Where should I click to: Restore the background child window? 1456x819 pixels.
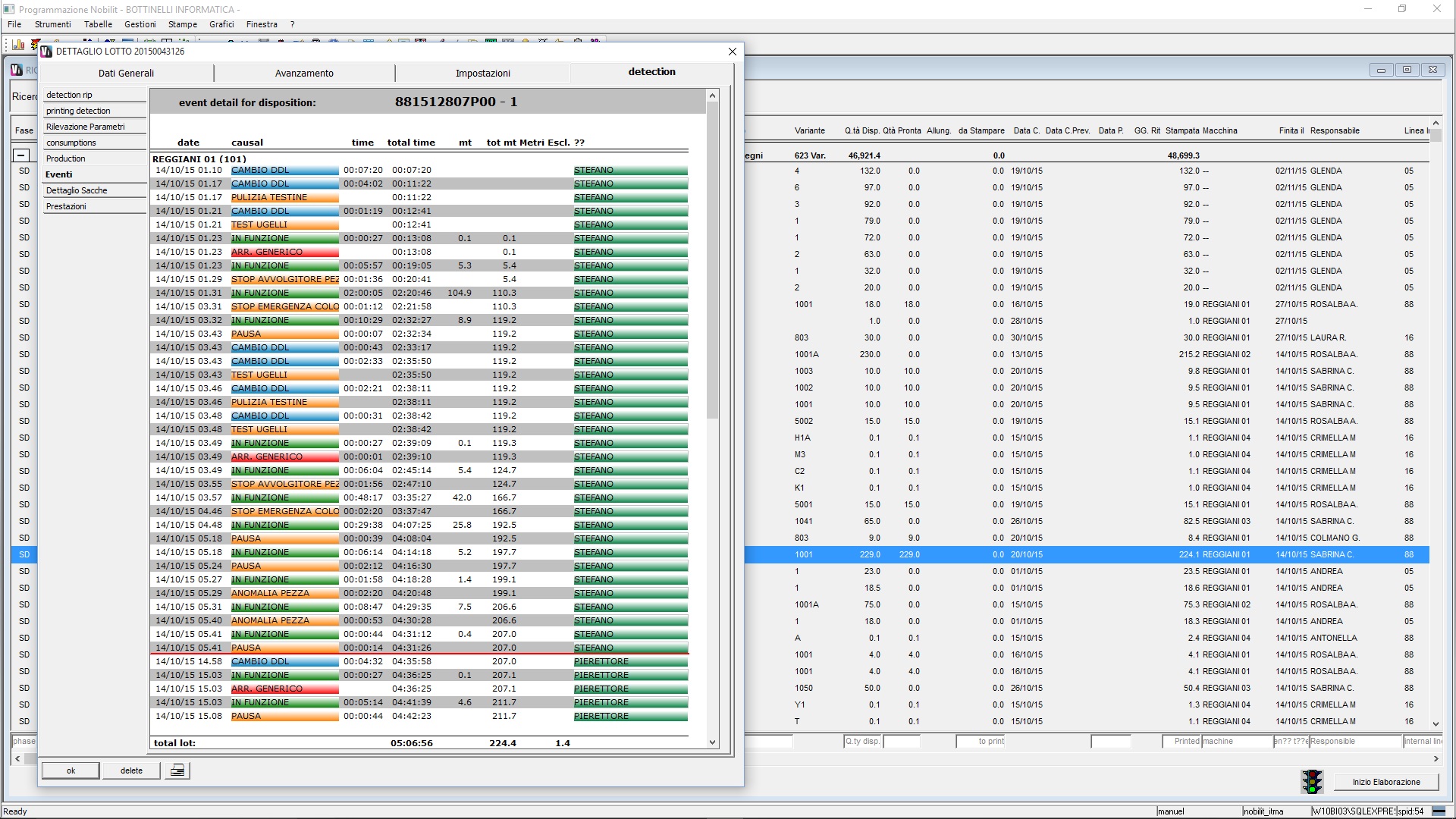1407,70
